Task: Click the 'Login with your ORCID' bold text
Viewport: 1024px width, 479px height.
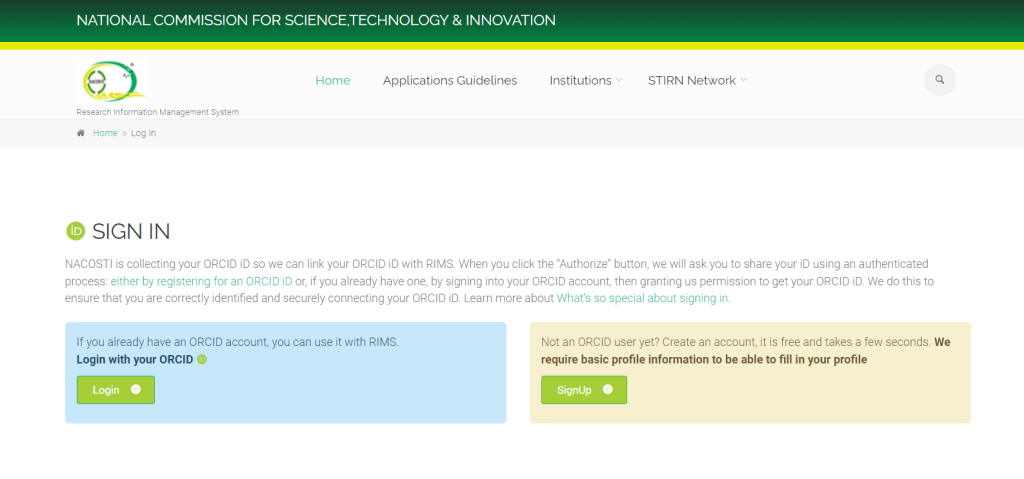Action: (x=135, y=359)
